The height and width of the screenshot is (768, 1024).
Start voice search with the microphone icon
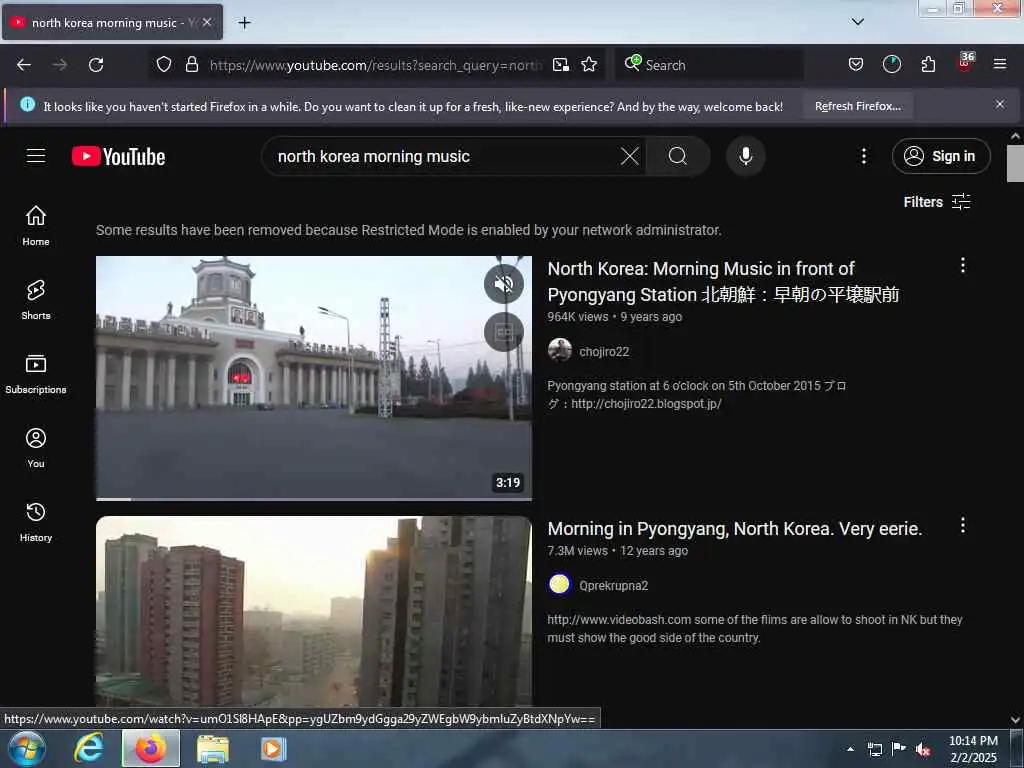click(x=745, y=156)
